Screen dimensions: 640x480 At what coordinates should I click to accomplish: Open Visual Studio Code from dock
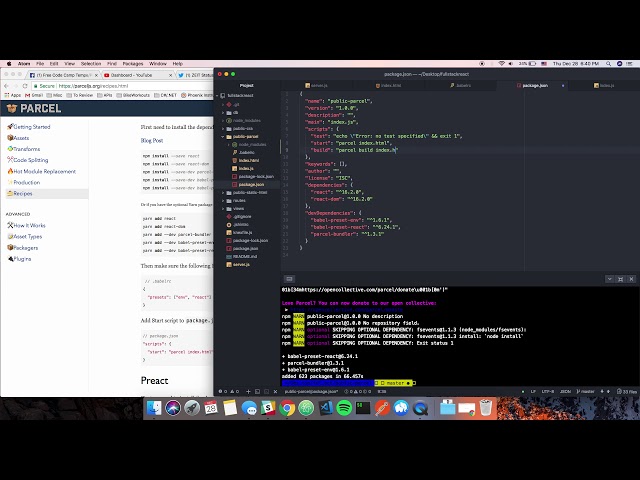click(325, 408)
